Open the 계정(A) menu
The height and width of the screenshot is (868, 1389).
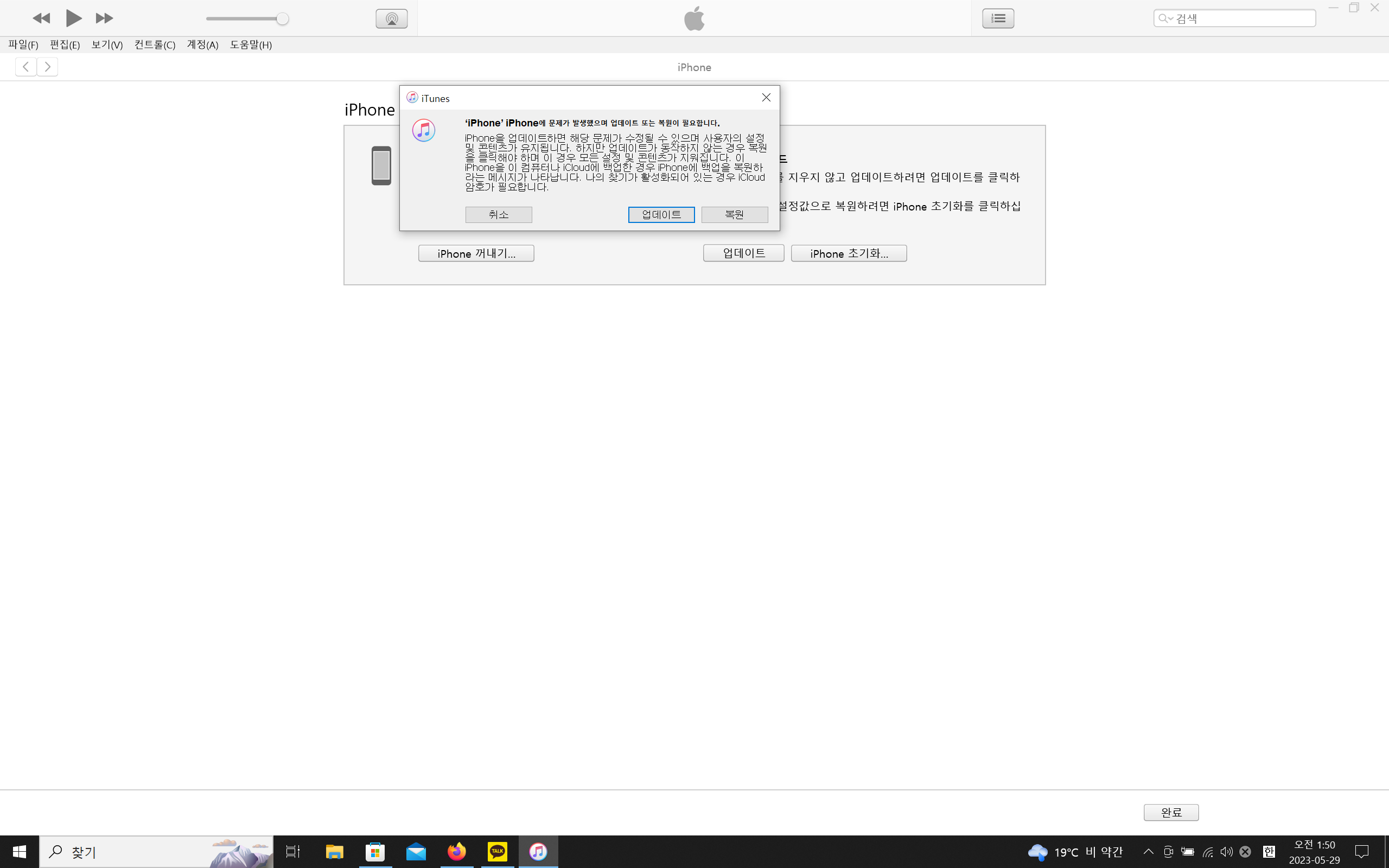(x=202, y=45)
